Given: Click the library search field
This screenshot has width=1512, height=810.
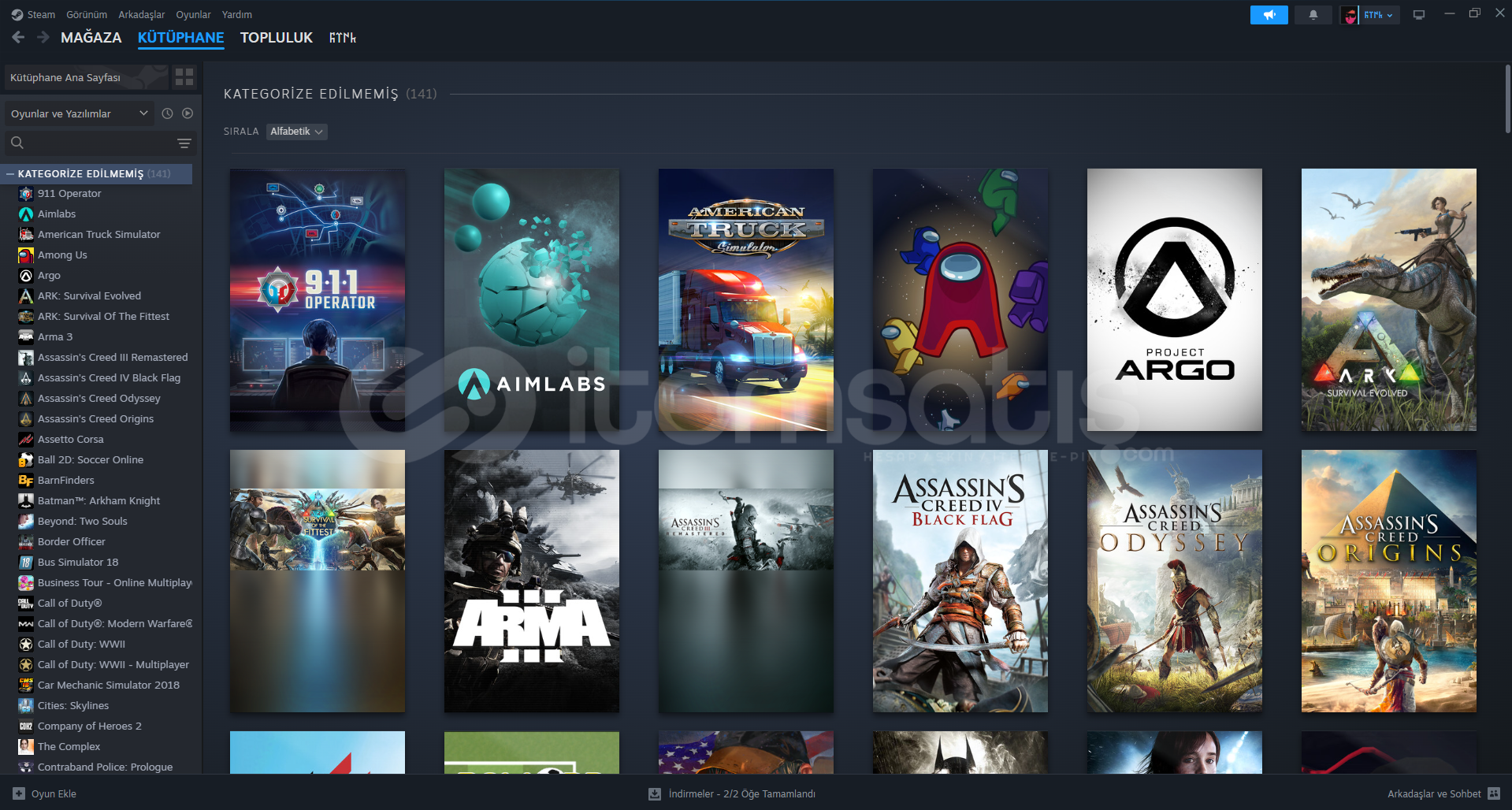Looking at the screenshot, I should 91,143.
